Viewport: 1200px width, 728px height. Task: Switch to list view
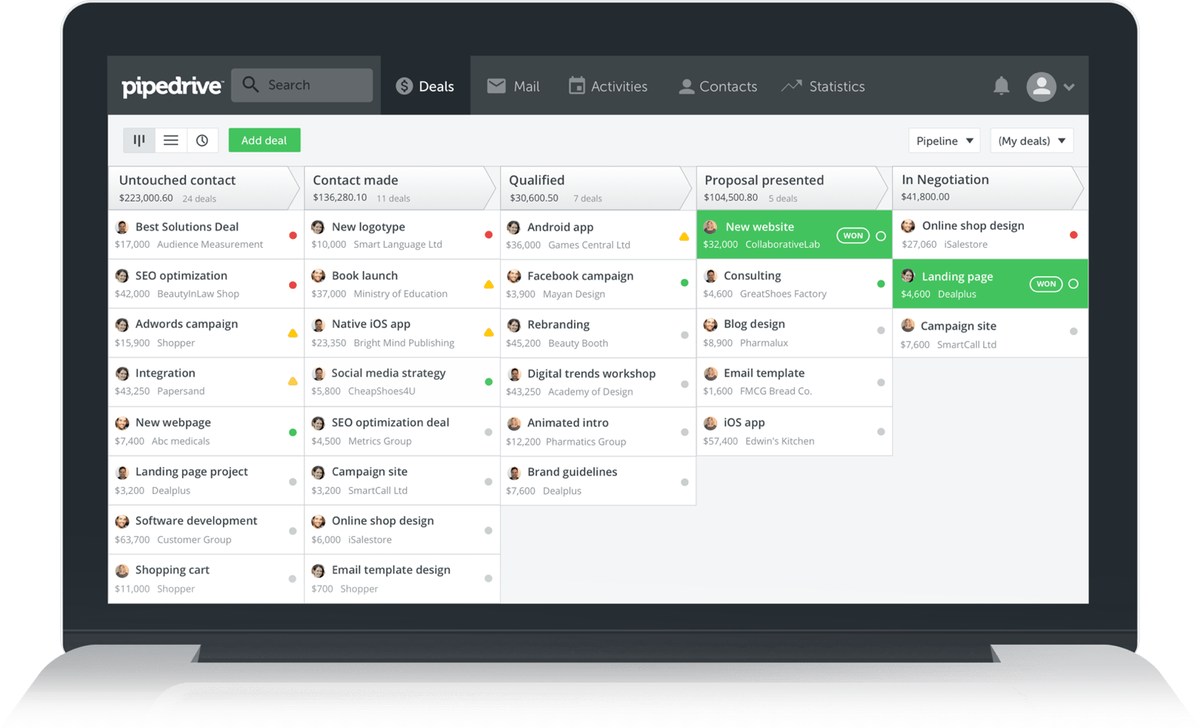171,141
